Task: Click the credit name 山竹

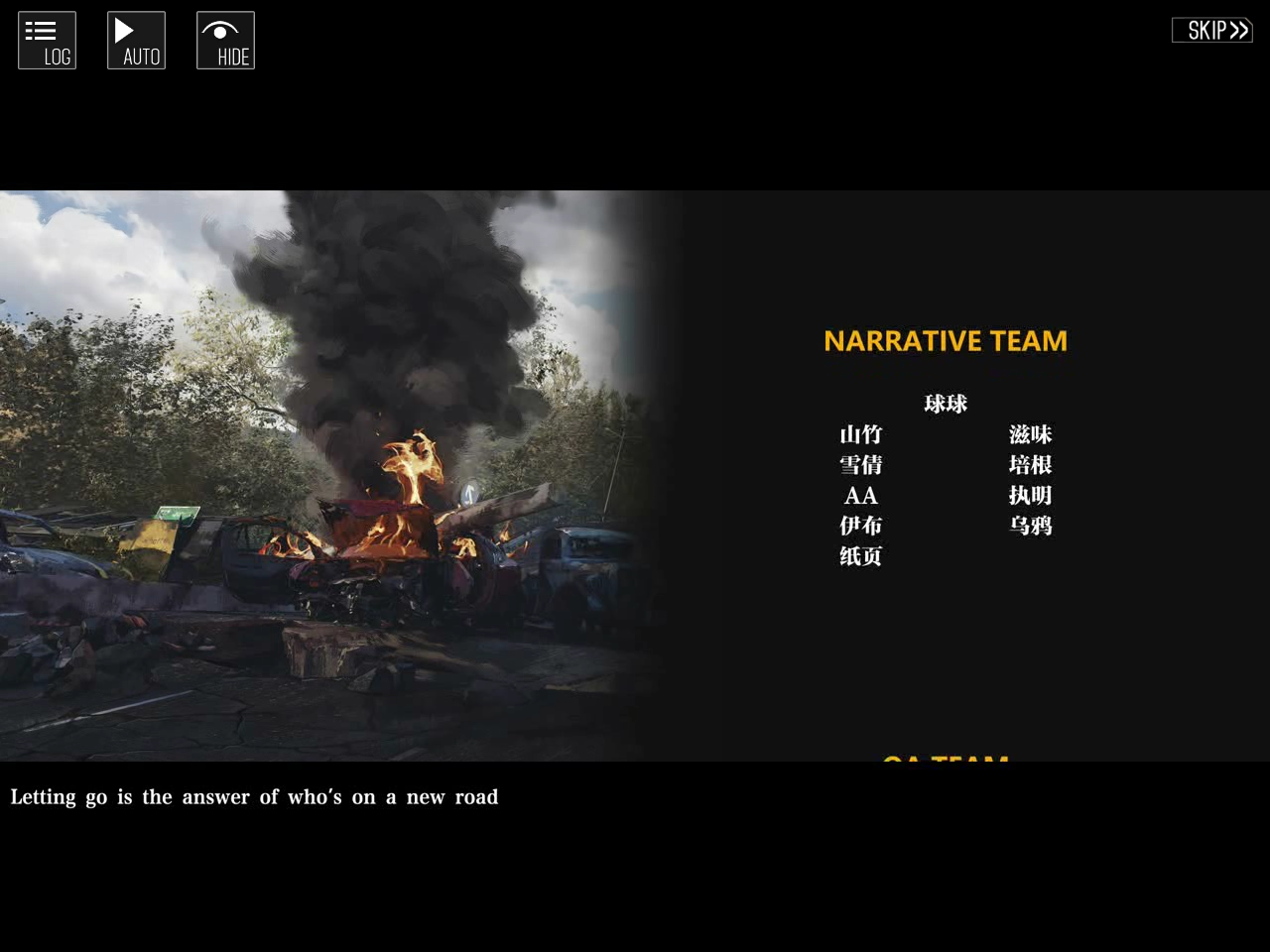Action: coord(860,434)
